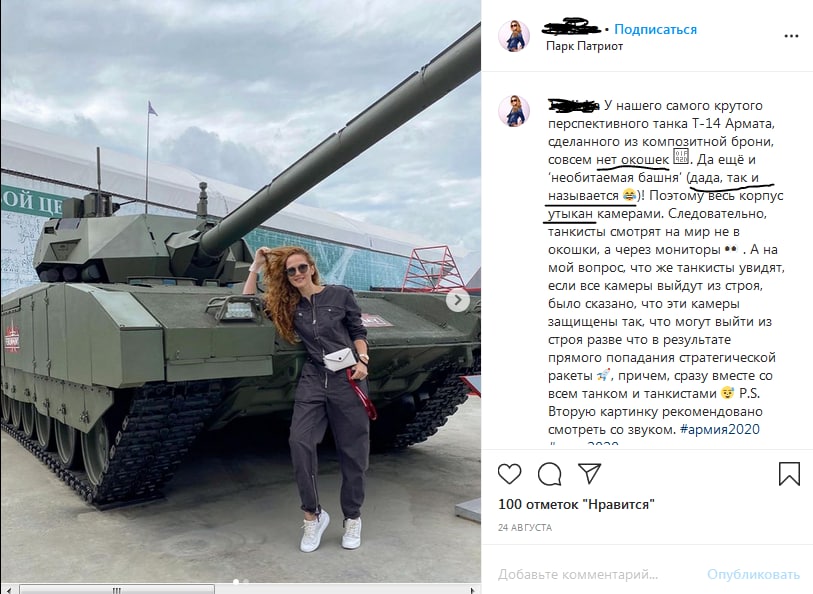
Task: Click the profile avatar in header
Action: 514,36
